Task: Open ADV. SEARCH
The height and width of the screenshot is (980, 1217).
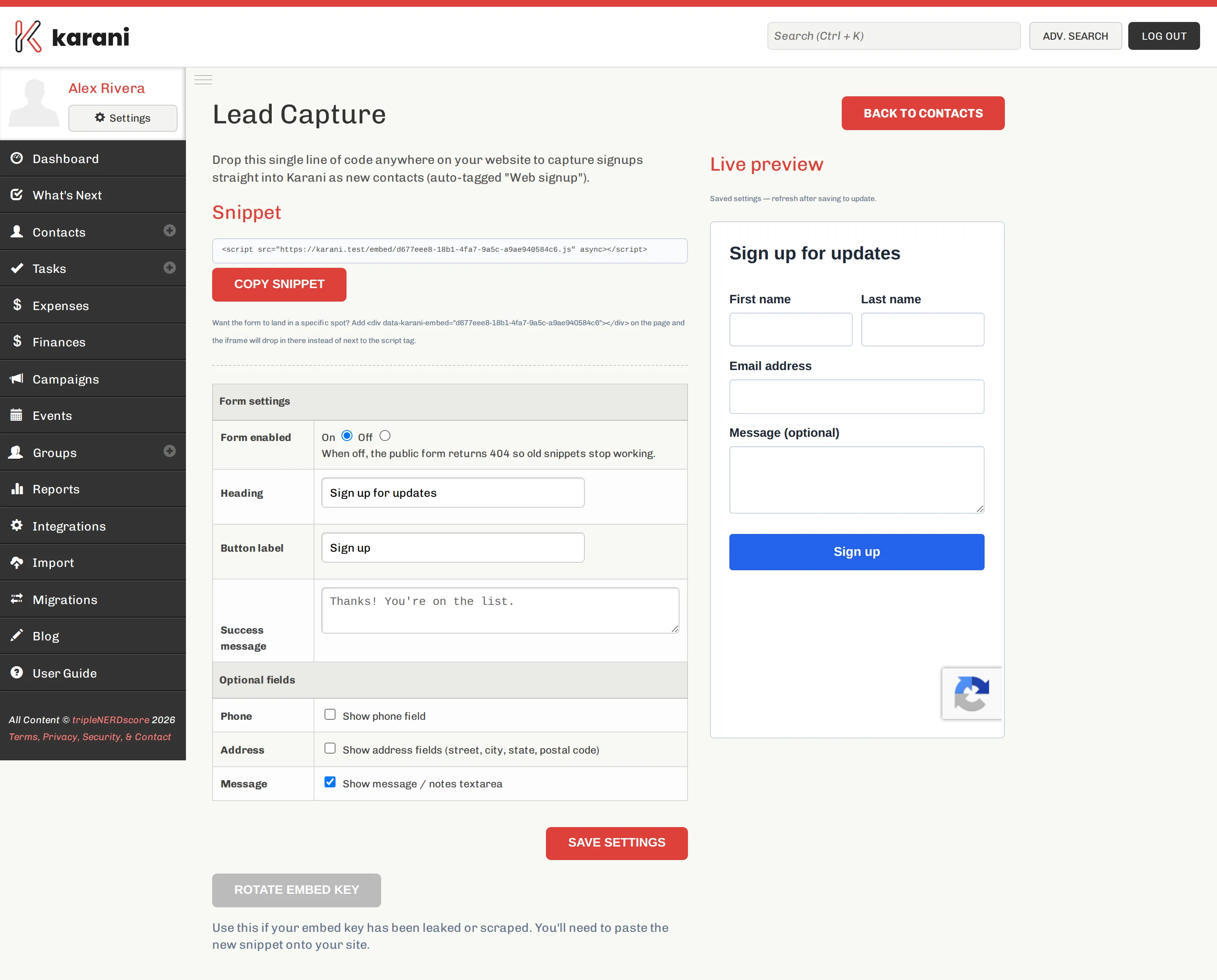Action: (x=1075, y=36)
